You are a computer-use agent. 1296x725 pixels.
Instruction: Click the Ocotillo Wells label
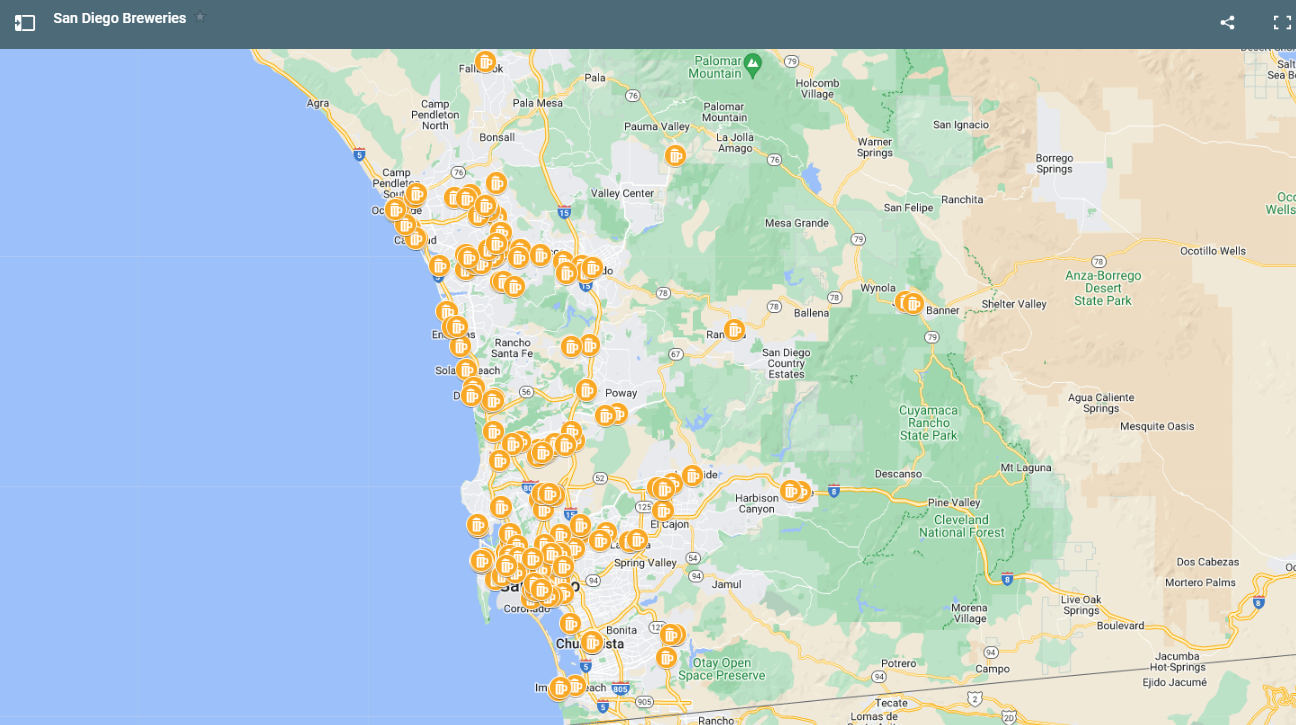tap(1213, 251)
